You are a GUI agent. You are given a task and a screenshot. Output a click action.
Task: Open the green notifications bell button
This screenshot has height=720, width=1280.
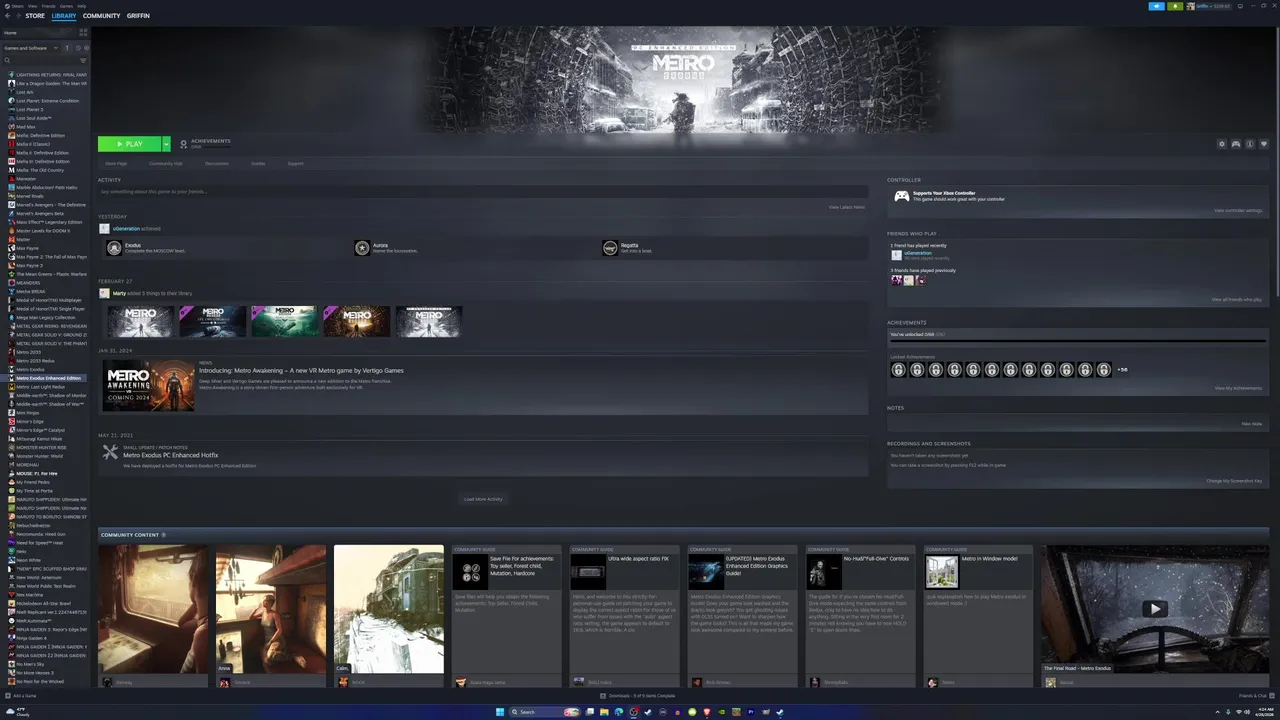pos(1175,6)
